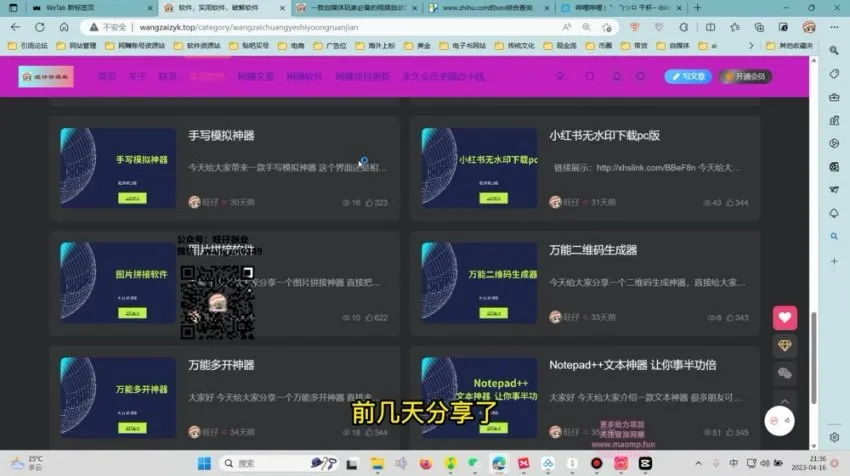This screenshot has height=476, width=850.
Task: Go back using the browser back arrow
Action: point(15,27)
